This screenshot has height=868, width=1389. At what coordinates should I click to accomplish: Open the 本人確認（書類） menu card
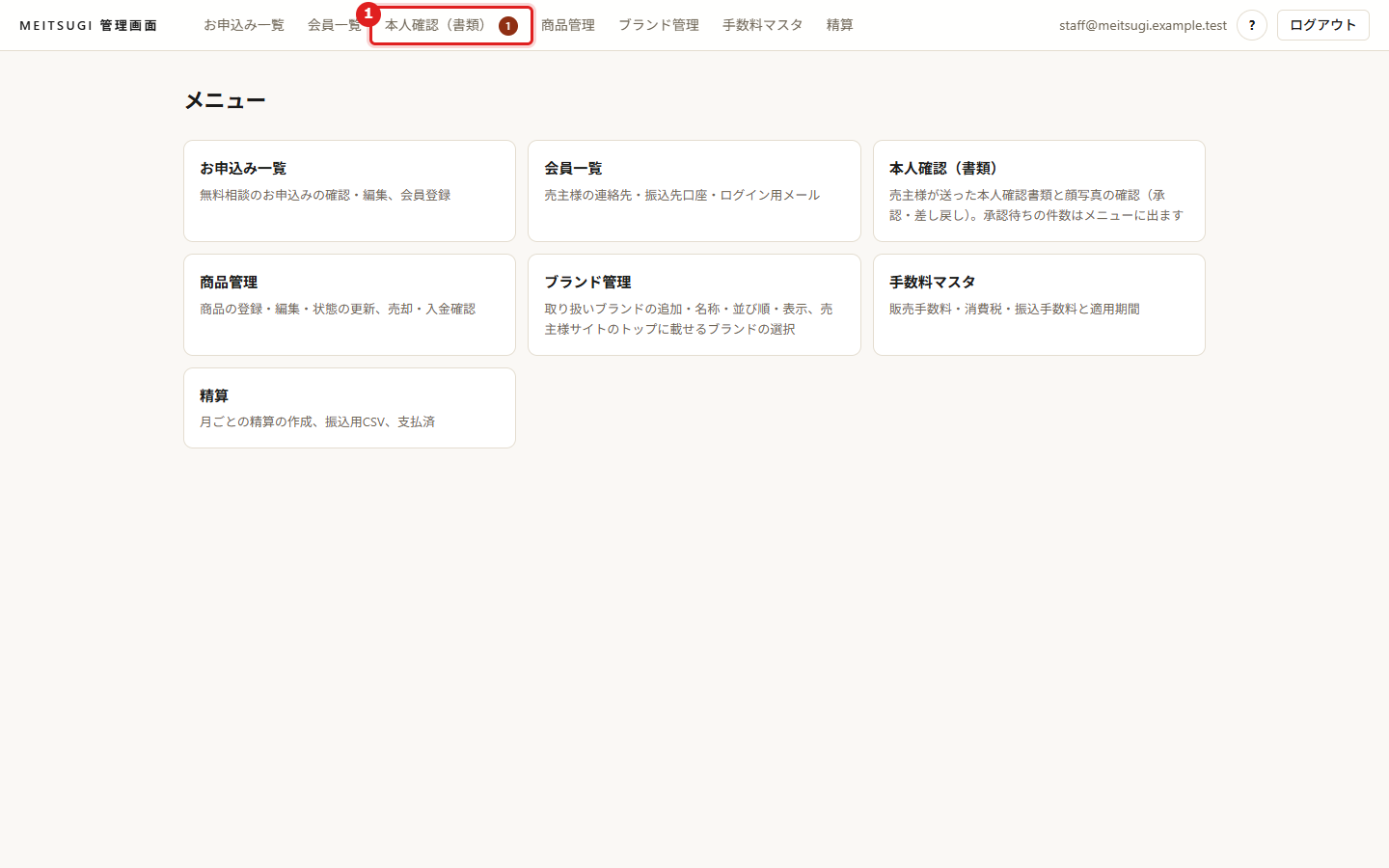(1039, 191)
